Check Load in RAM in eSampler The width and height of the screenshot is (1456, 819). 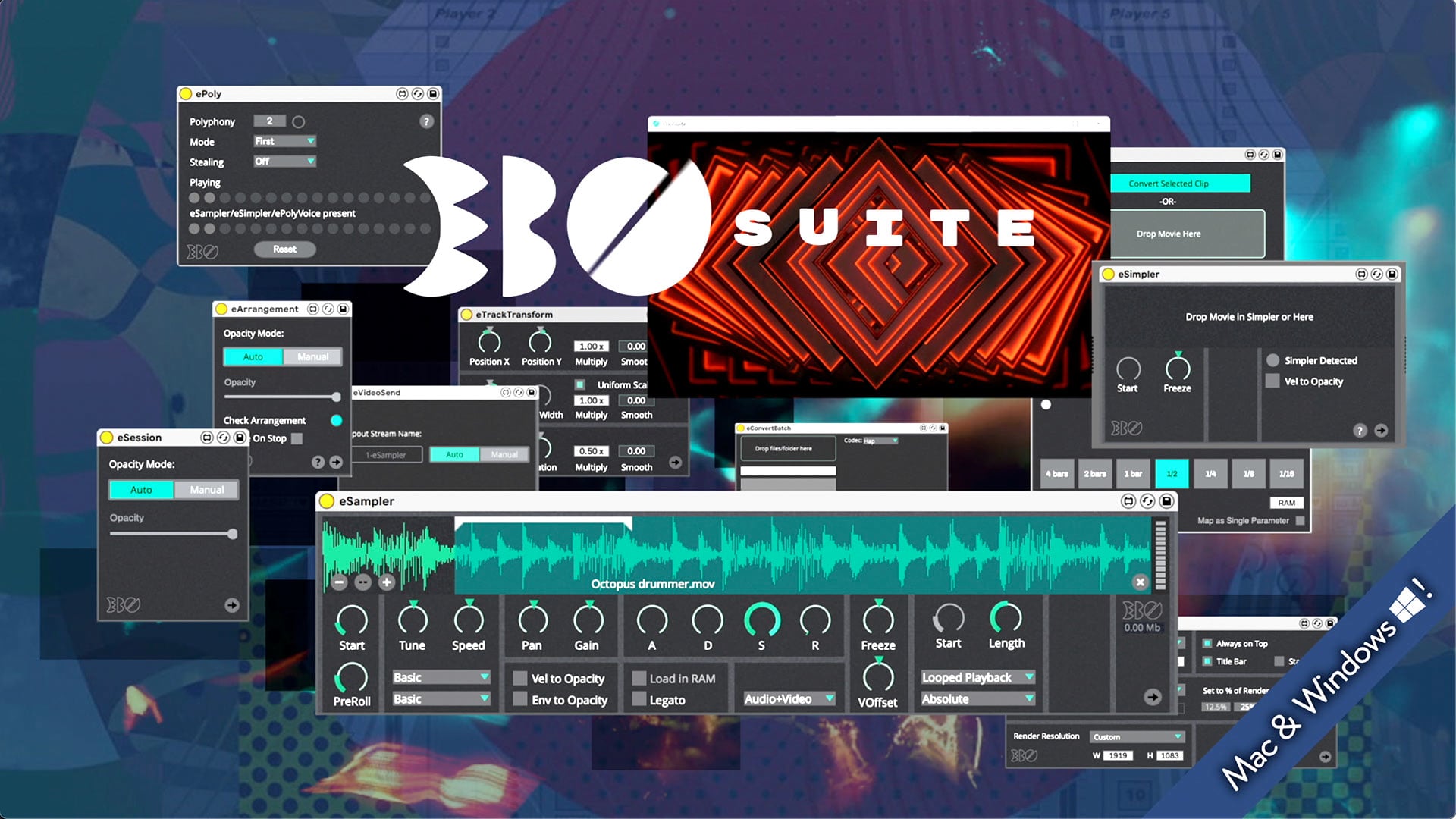pos(639,679)
